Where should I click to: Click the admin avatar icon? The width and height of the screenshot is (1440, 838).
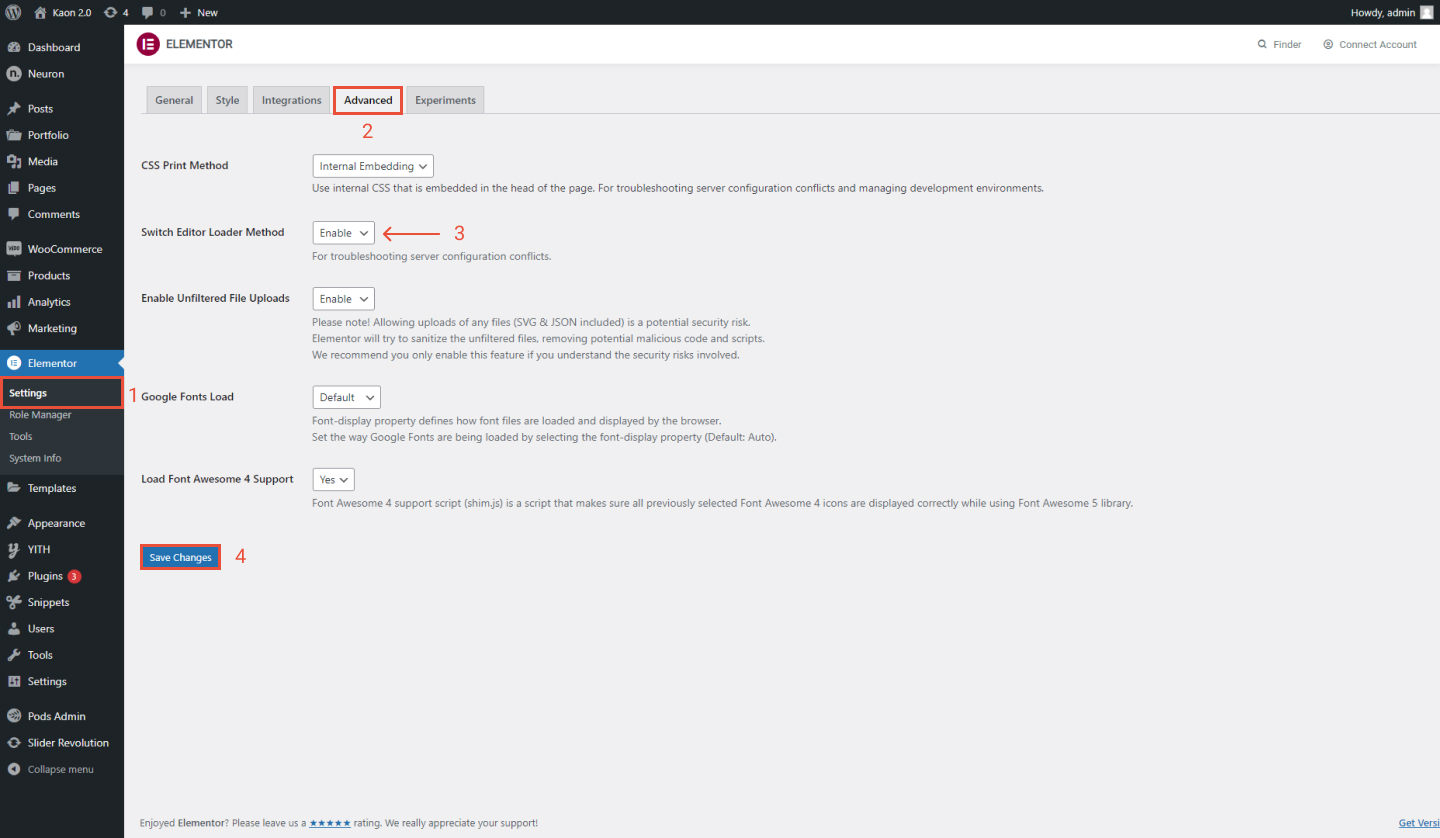point(1427,12)
